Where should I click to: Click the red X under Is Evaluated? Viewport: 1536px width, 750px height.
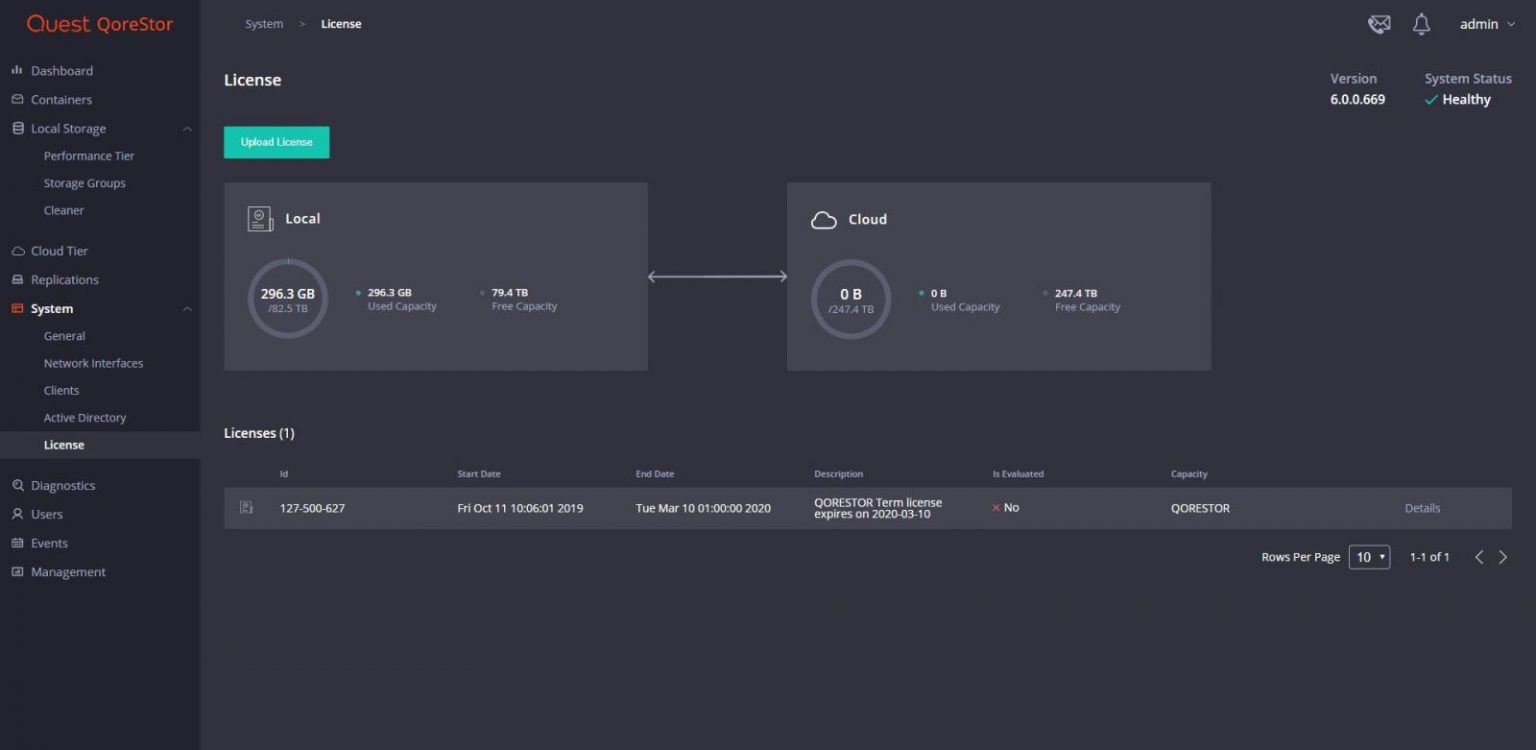tap(996, 508)
